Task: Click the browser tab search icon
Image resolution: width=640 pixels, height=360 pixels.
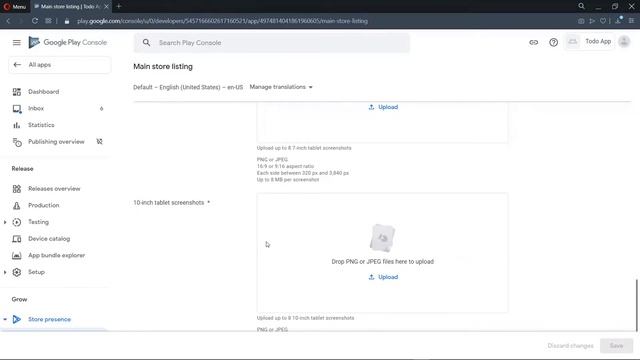Action: 581,6
